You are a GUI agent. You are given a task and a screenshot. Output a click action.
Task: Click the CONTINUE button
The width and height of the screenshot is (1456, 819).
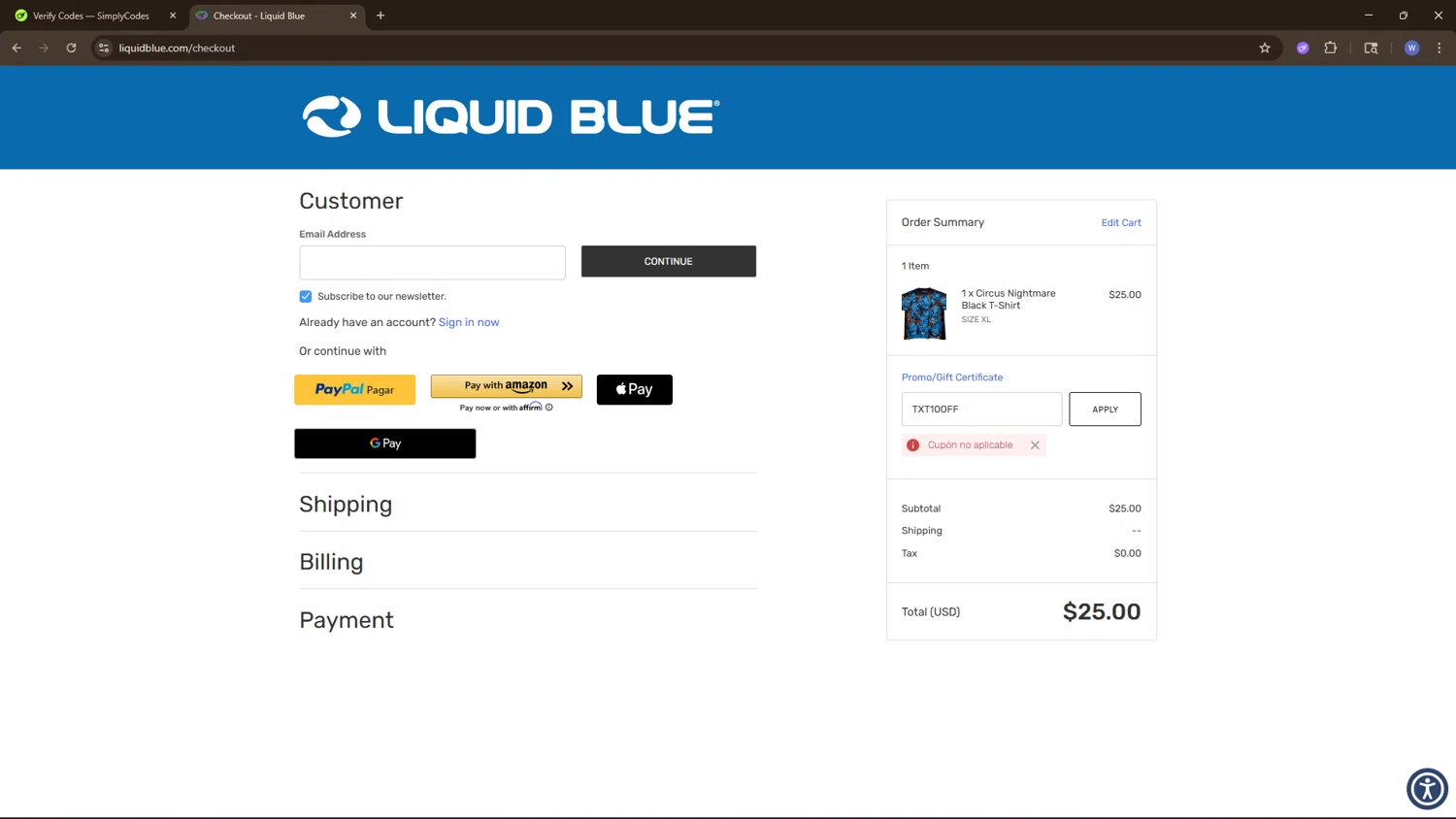[668, 261]
